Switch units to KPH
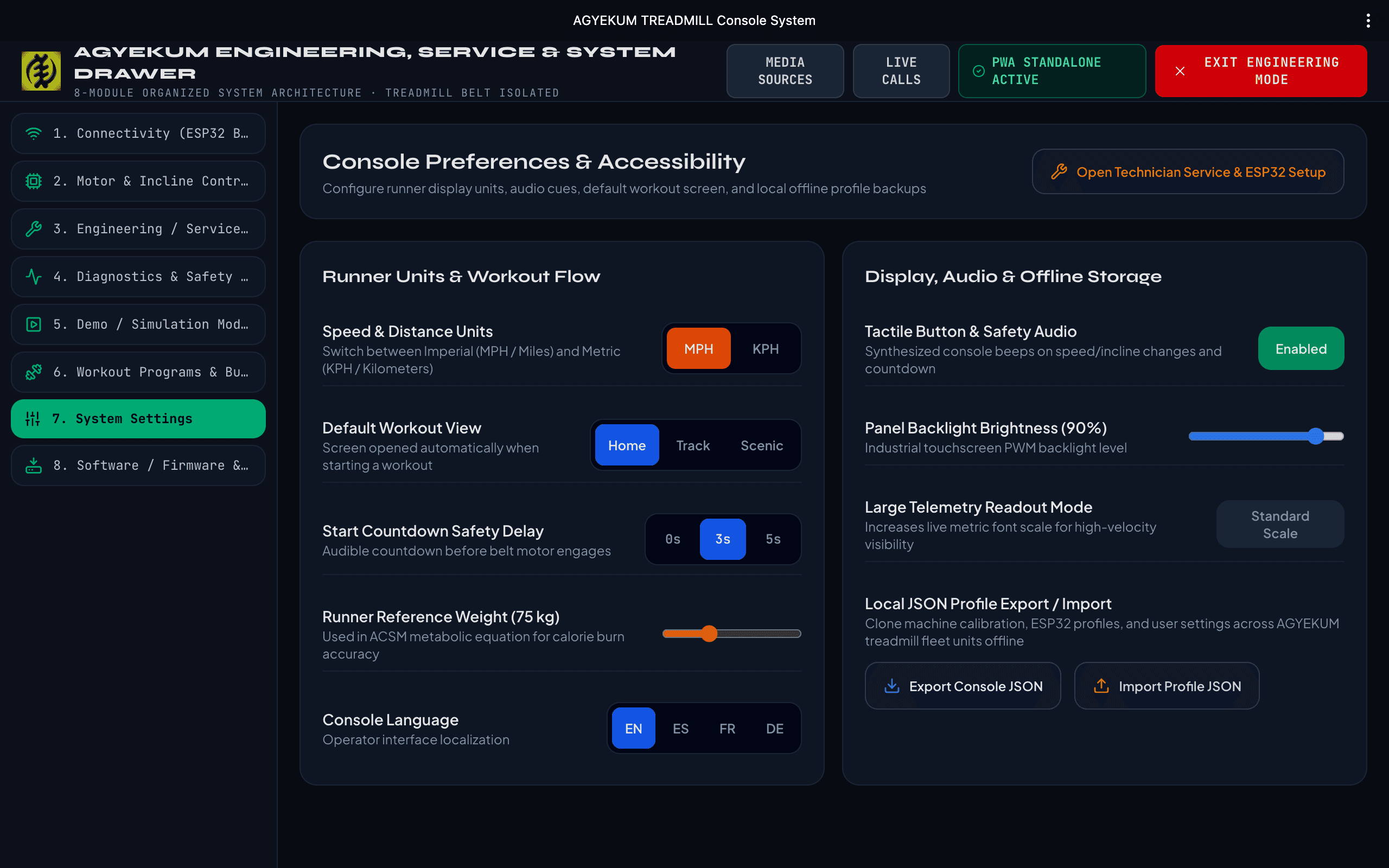The image size is (1389, 868). pos(766,348)
